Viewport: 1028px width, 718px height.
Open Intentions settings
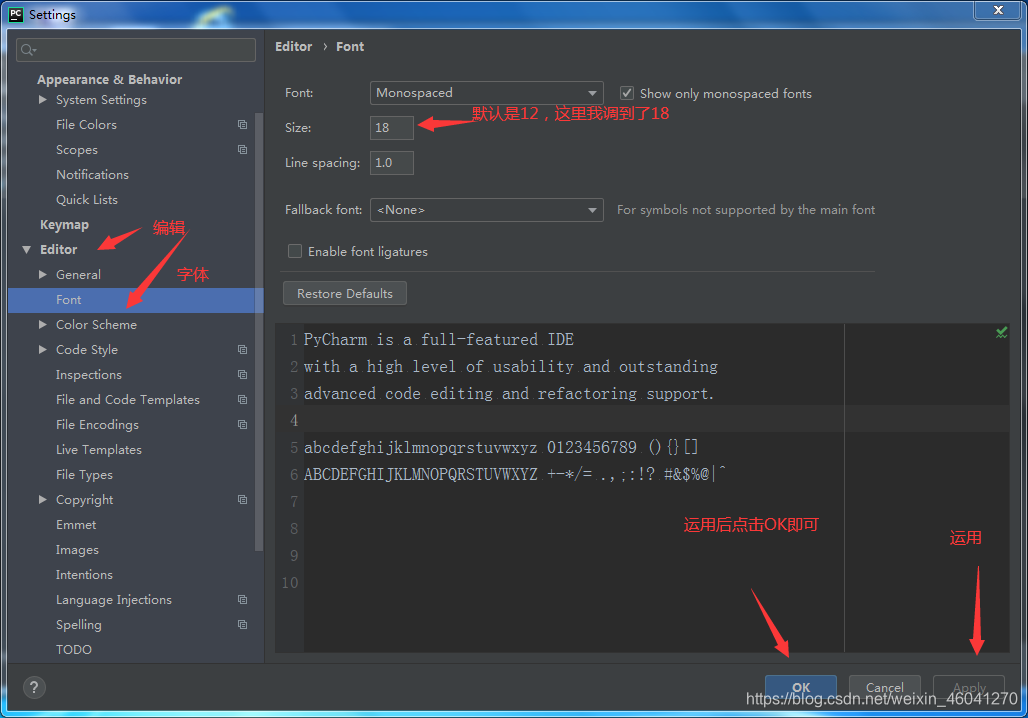84,574
